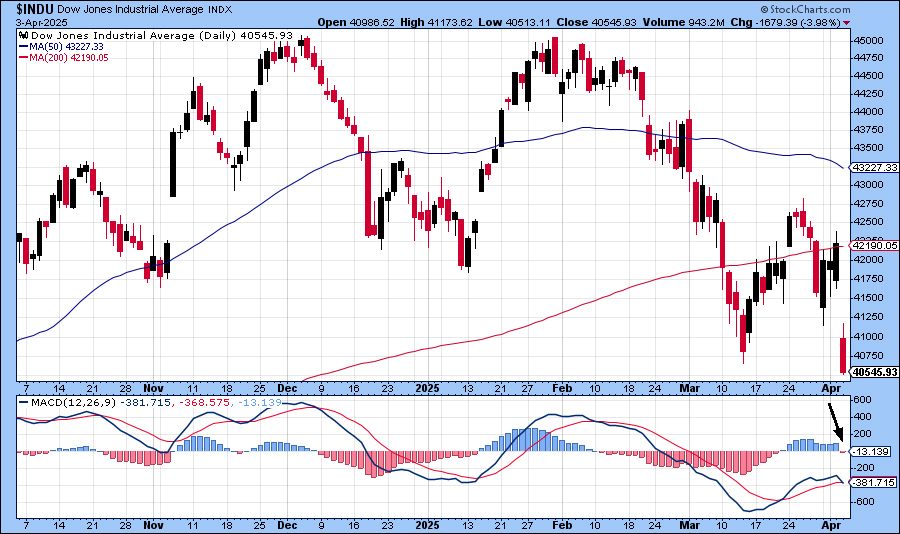The image size is (900, 534).
Task: Click the 42500 price axis label
Action: [x=868, y=222]
